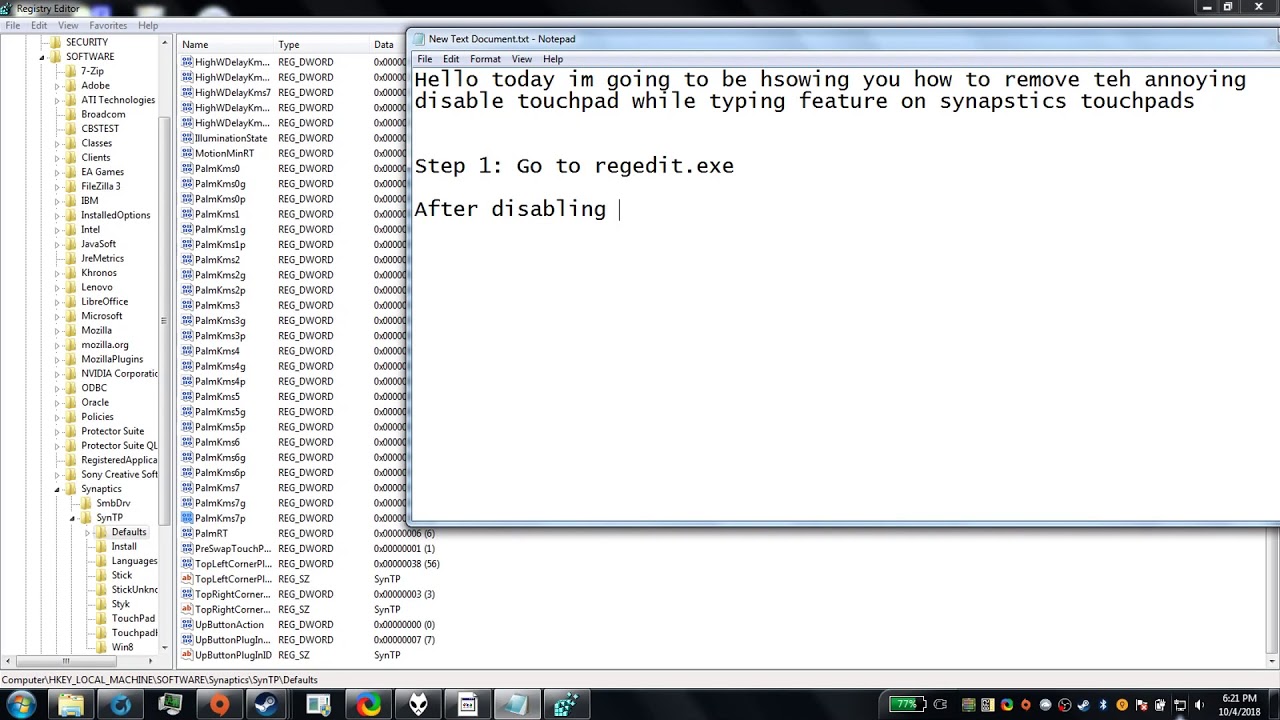Open Notepad's View menu
Viewport: 1280px width, 720px height.
(x=522, y=59)
